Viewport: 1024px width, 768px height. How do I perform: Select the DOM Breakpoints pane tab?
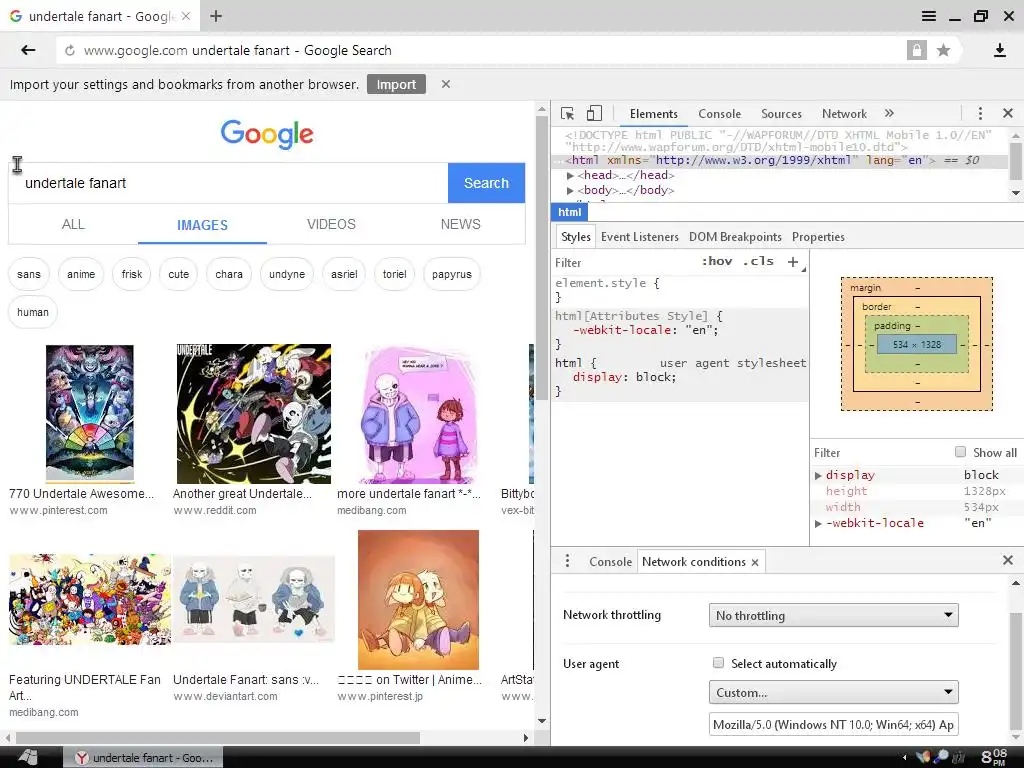(x=735, y=237)
